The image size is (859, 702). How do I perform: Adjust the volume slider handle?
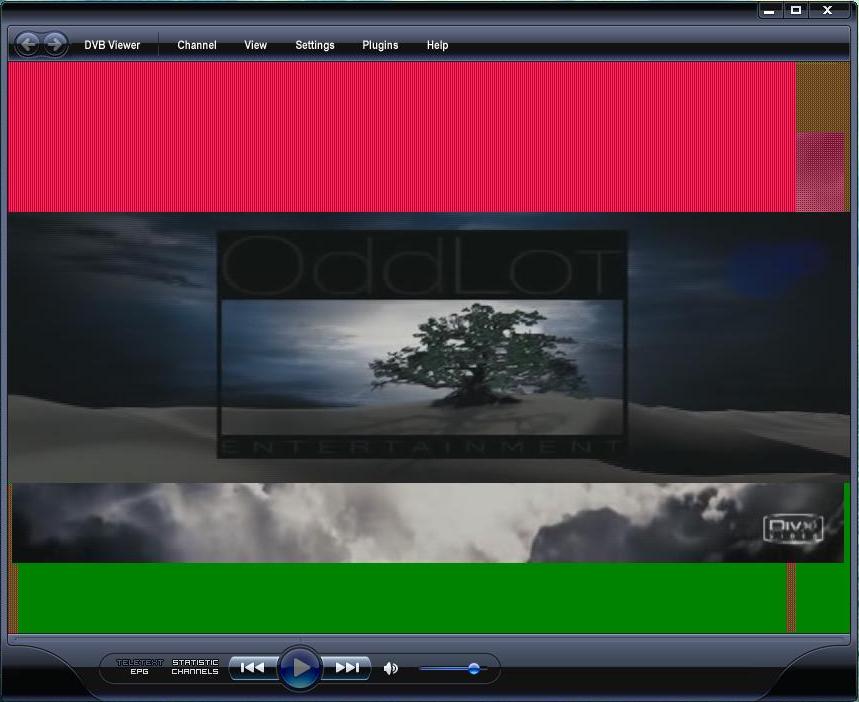(474, 669)
